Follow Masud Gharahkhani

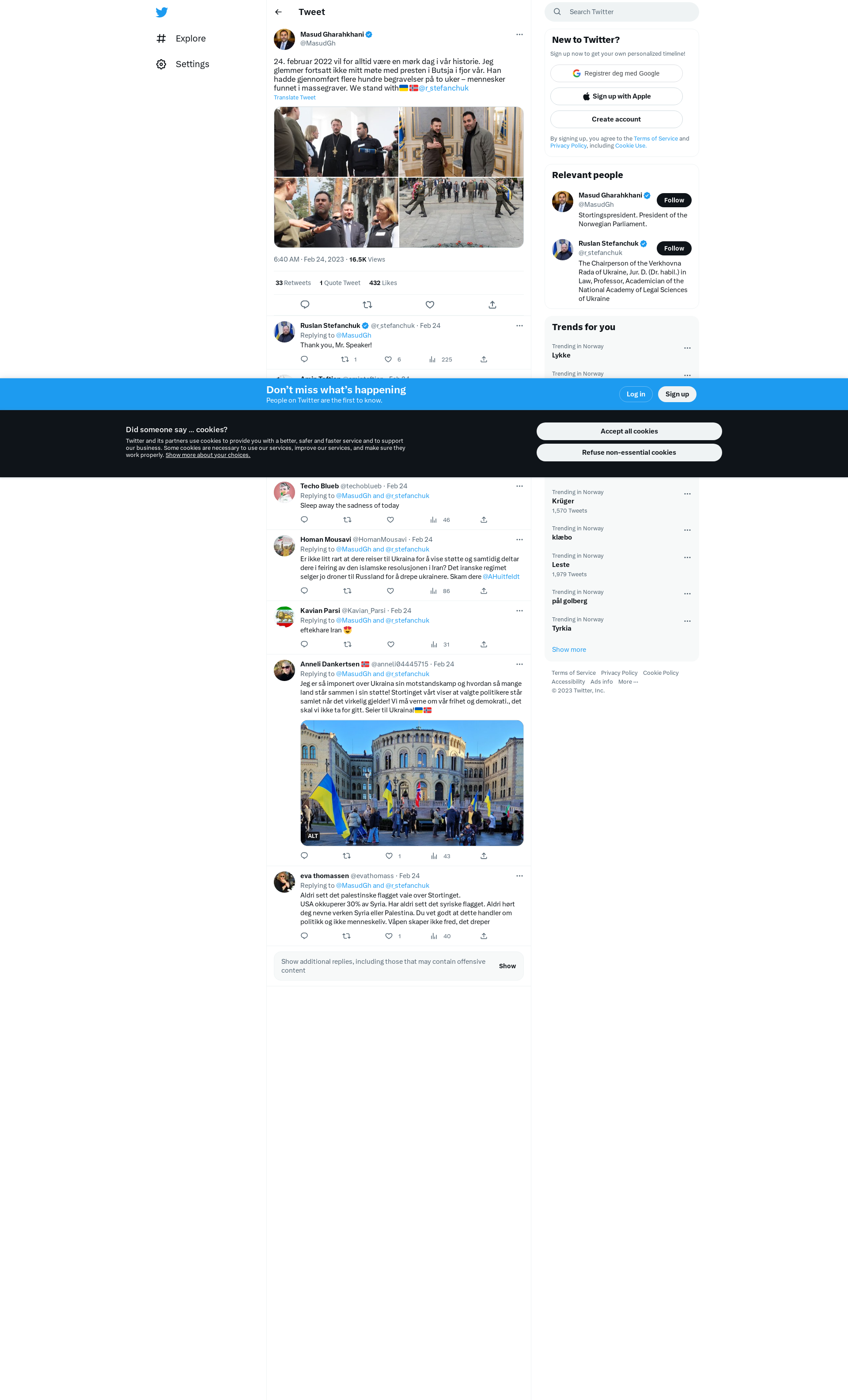(674, 200)
